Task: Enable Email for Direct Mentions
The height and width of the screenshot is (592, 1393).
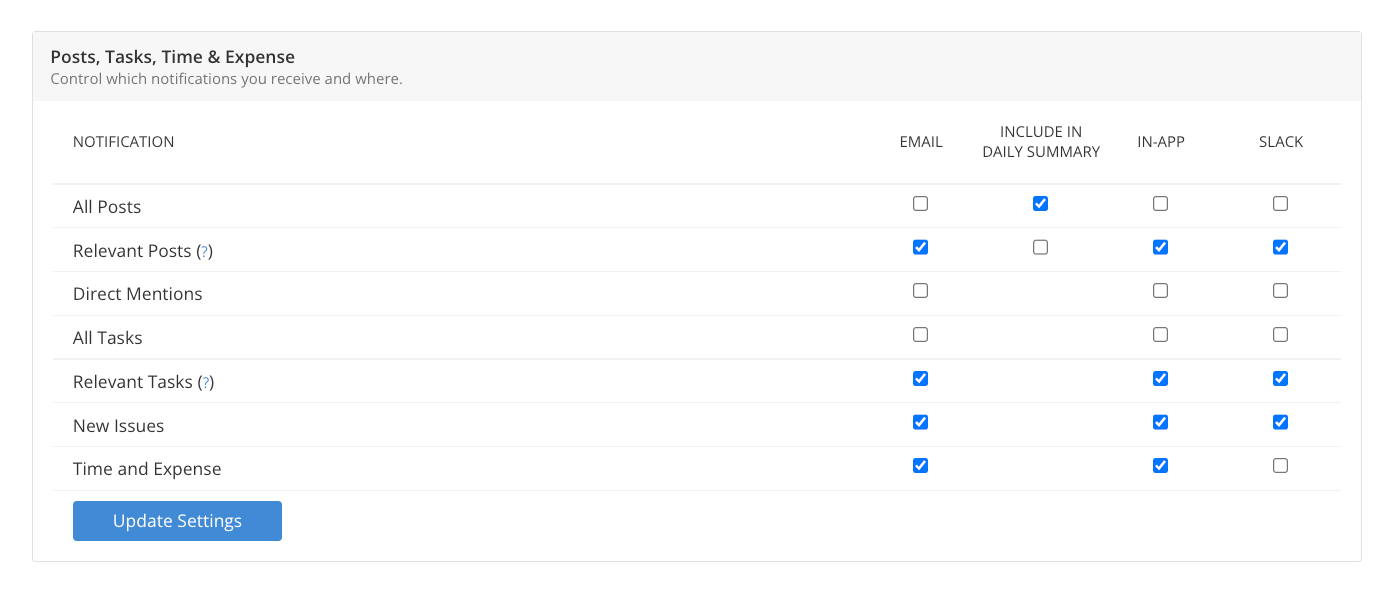Action: coord(920,291)
